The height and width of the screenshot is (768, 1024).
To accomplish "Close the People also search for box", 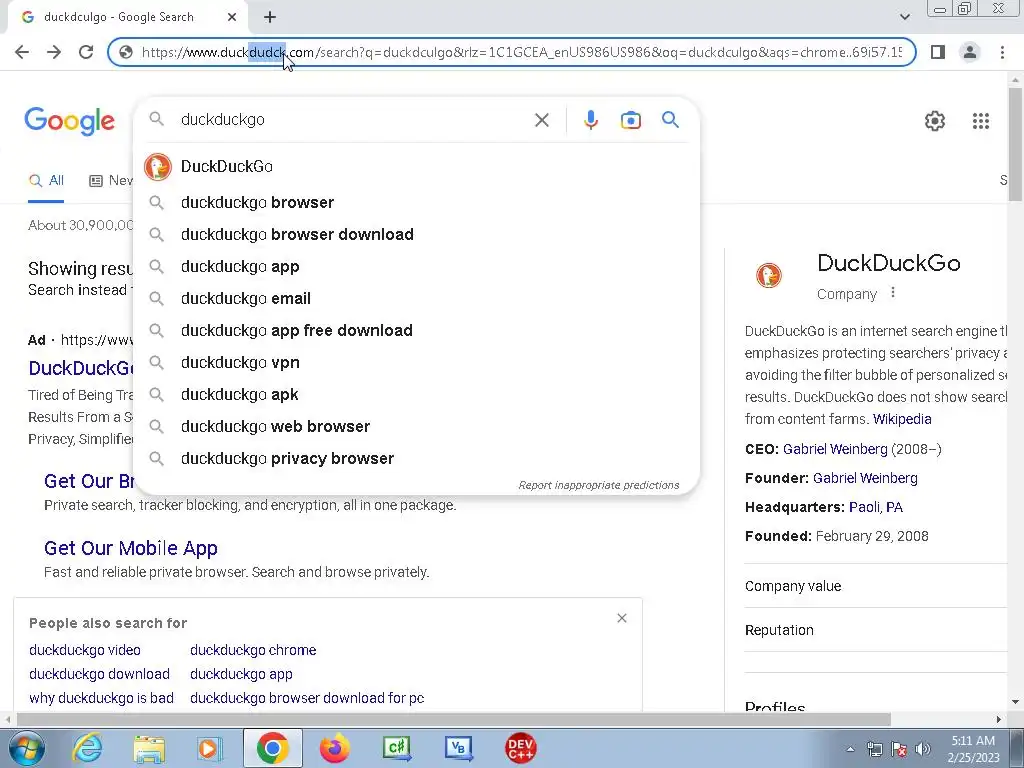I will [x=622, y=618].
